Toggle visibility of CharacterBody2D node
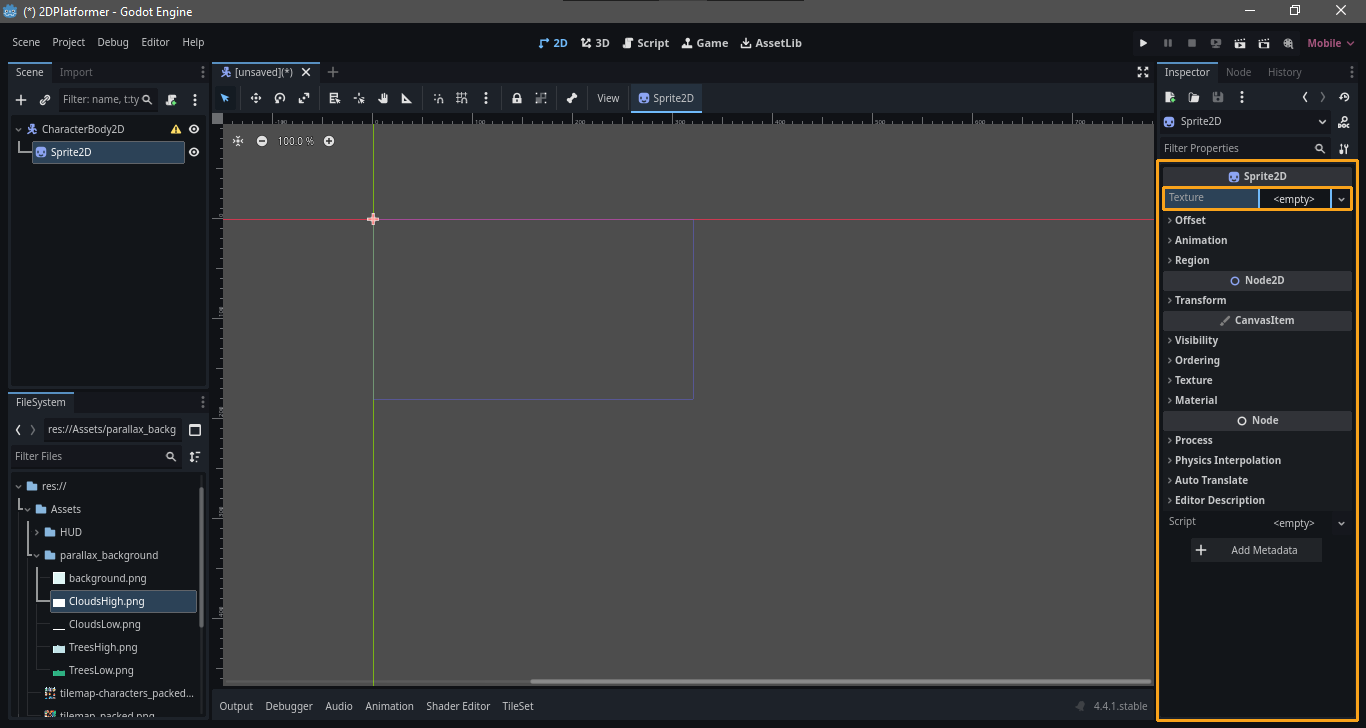 [194, 129]
